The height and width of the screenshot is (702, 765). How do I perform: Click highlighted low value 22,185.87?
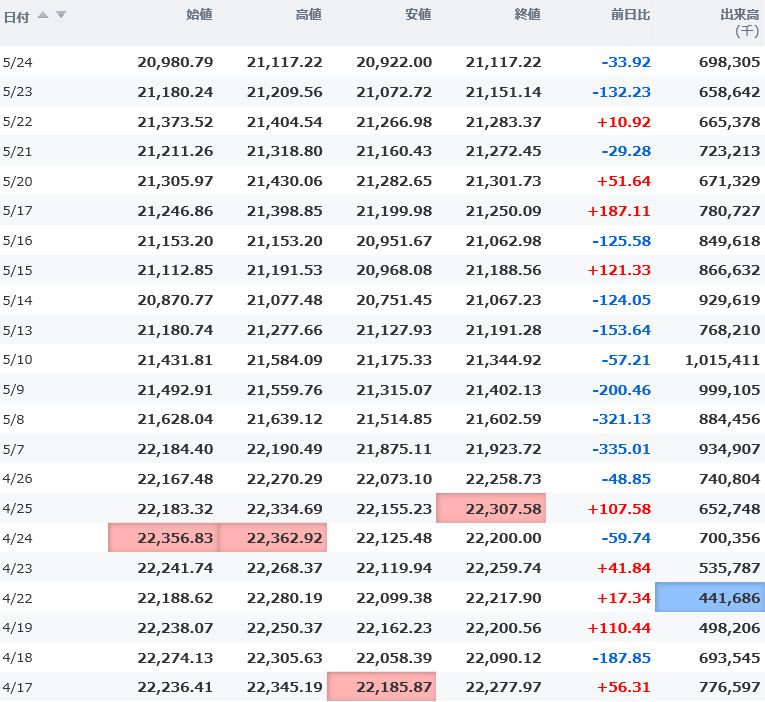[382, 688]
